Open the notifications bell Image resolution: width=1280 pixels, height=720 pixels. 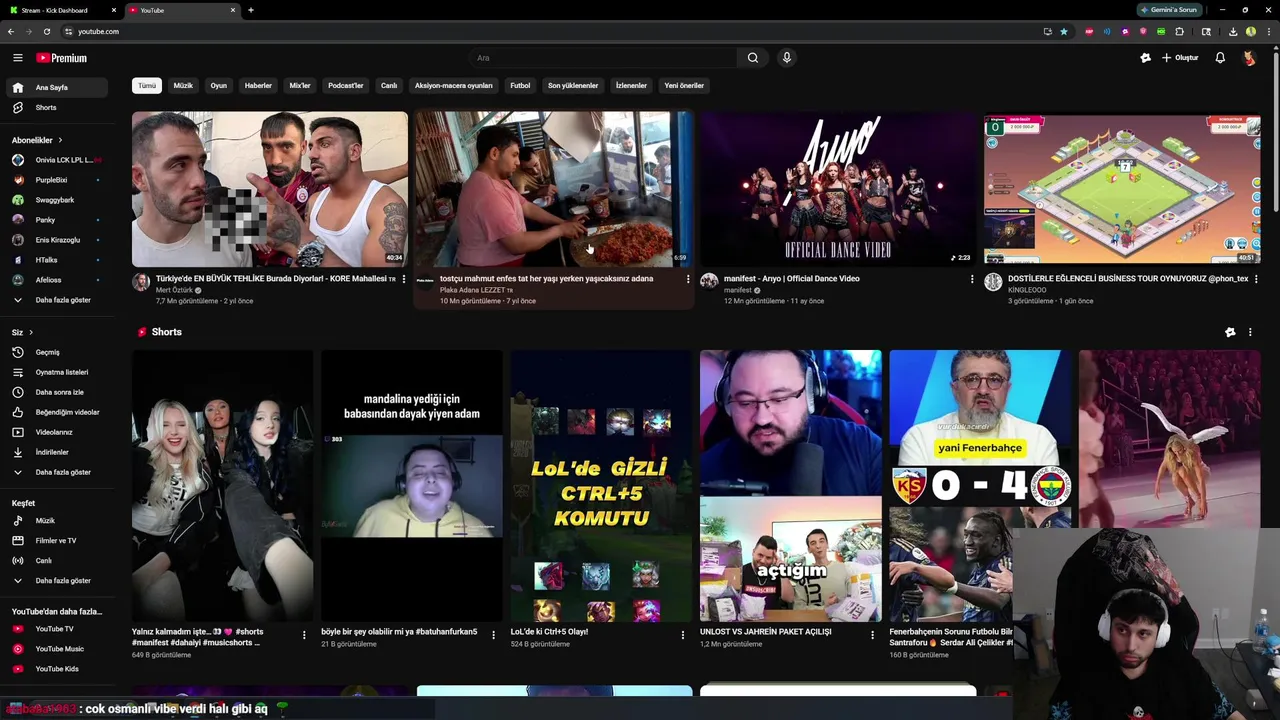pos(1220,58)
